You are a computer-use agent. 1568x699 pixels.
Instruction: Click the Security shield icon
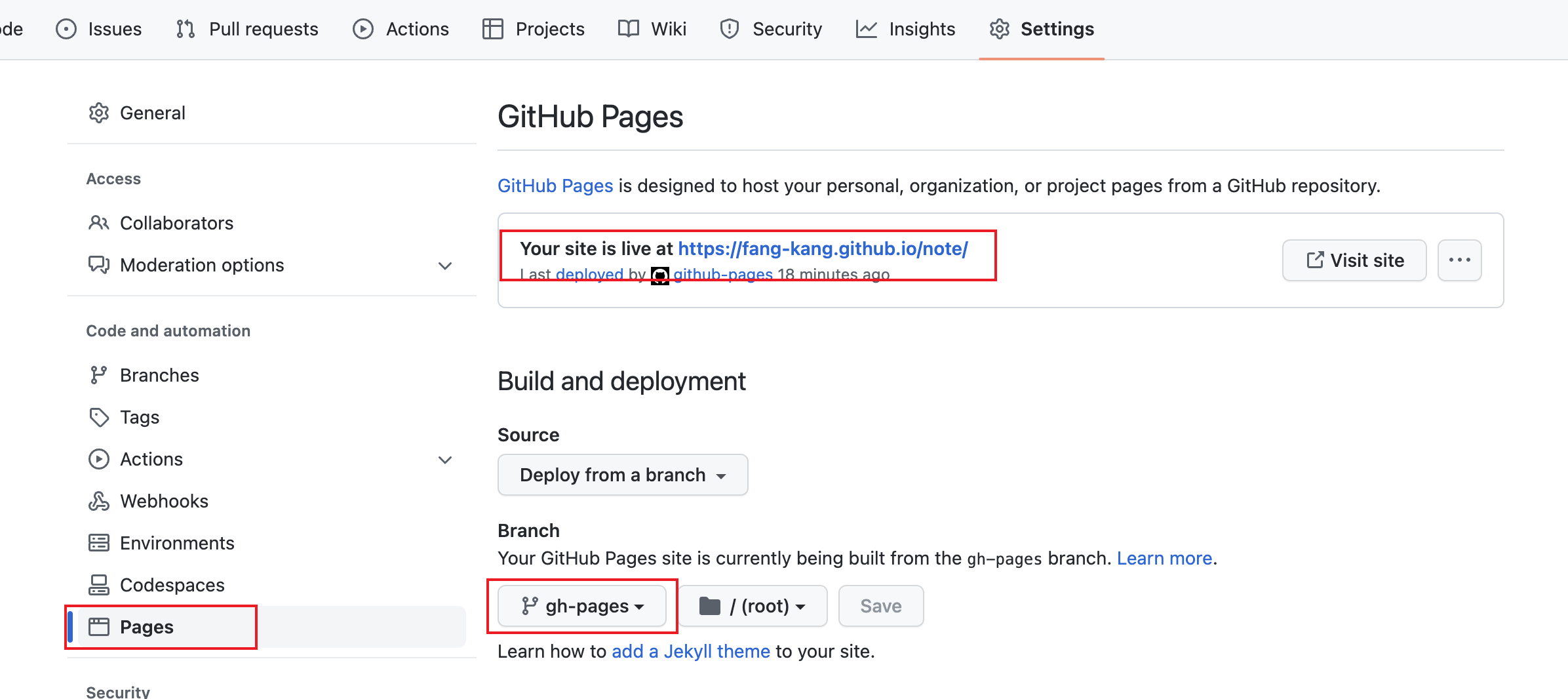[730, 29]
